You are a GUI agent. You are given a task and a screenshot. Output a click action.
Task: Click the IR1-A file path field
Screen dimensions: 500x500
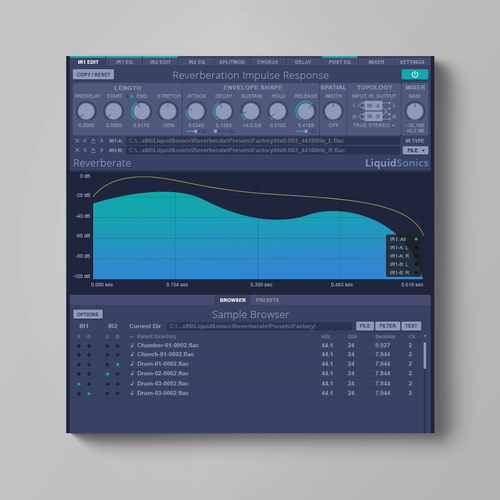click(x=263, y=141)
